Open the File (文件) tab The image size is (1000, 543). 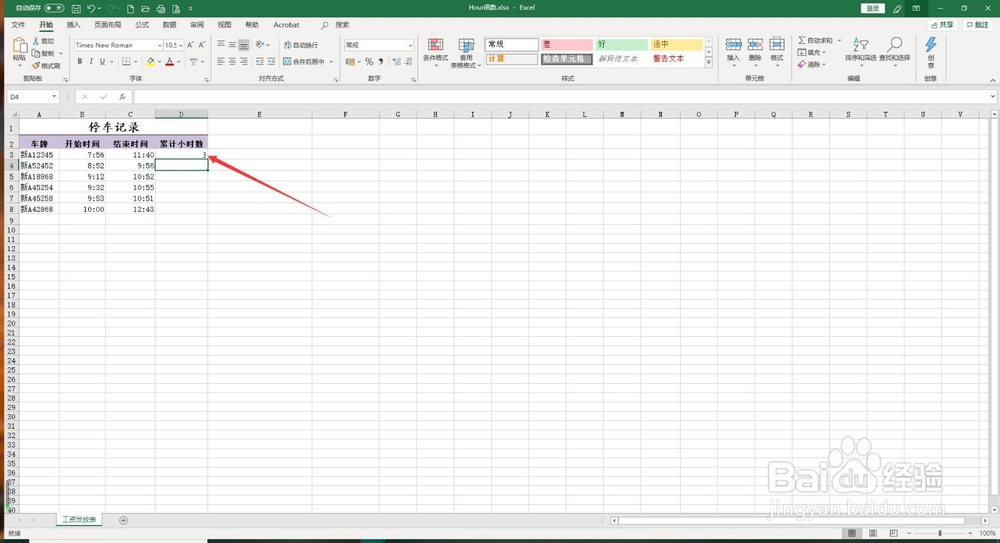click(x=18, y=25)
